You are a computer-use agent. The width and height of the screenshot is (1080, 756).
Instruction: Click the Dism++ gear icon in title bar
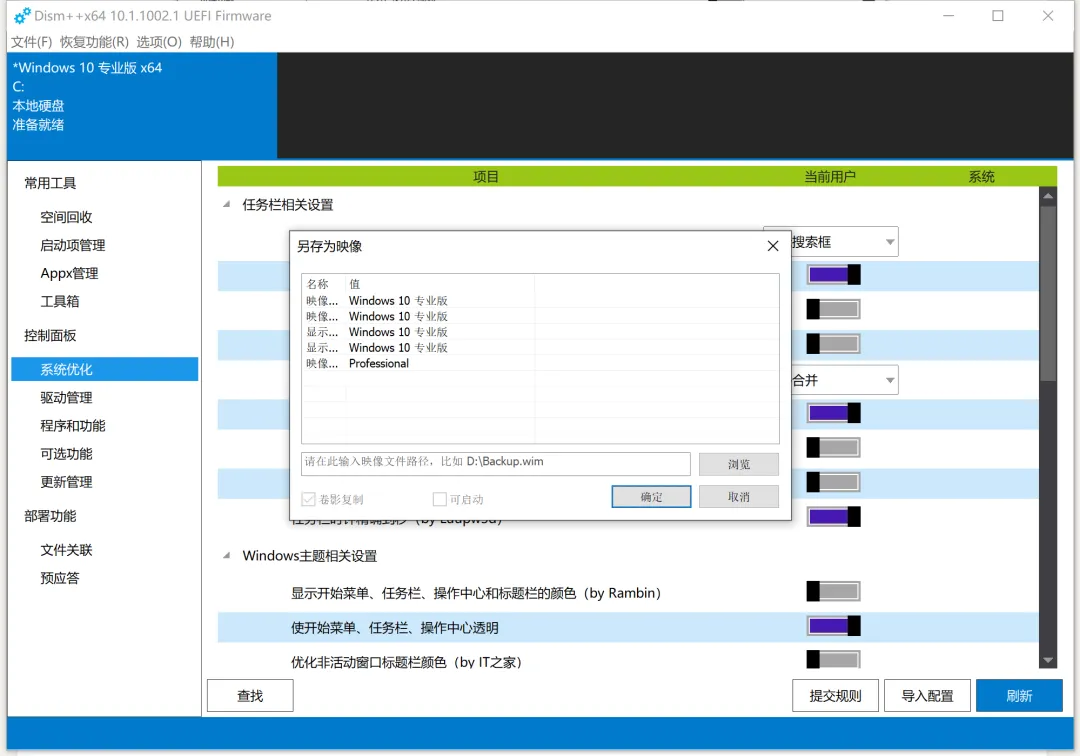click(x=22, y=15)
